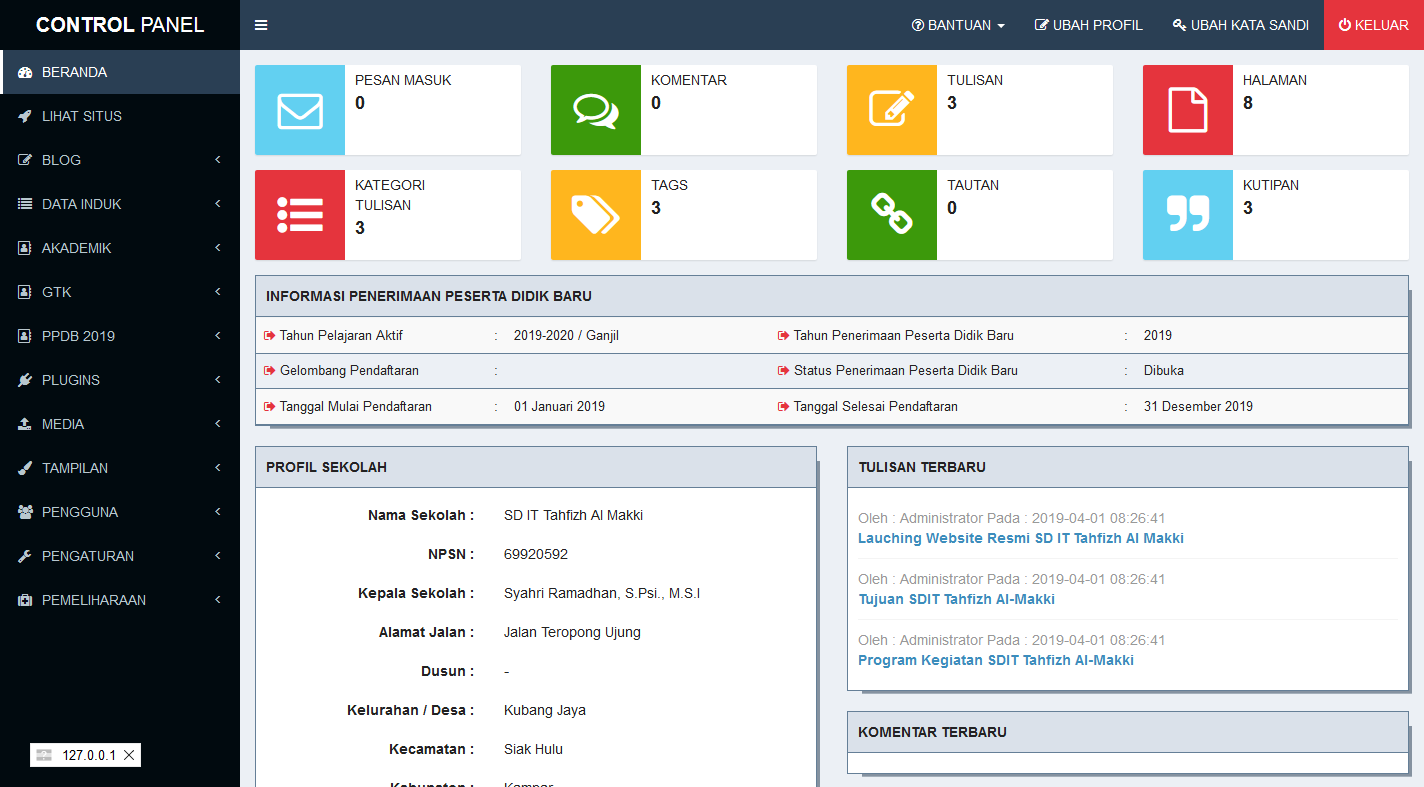Expand the Media submenu chevron
This screenshot has height=787, width=1424.
(218, 424)
